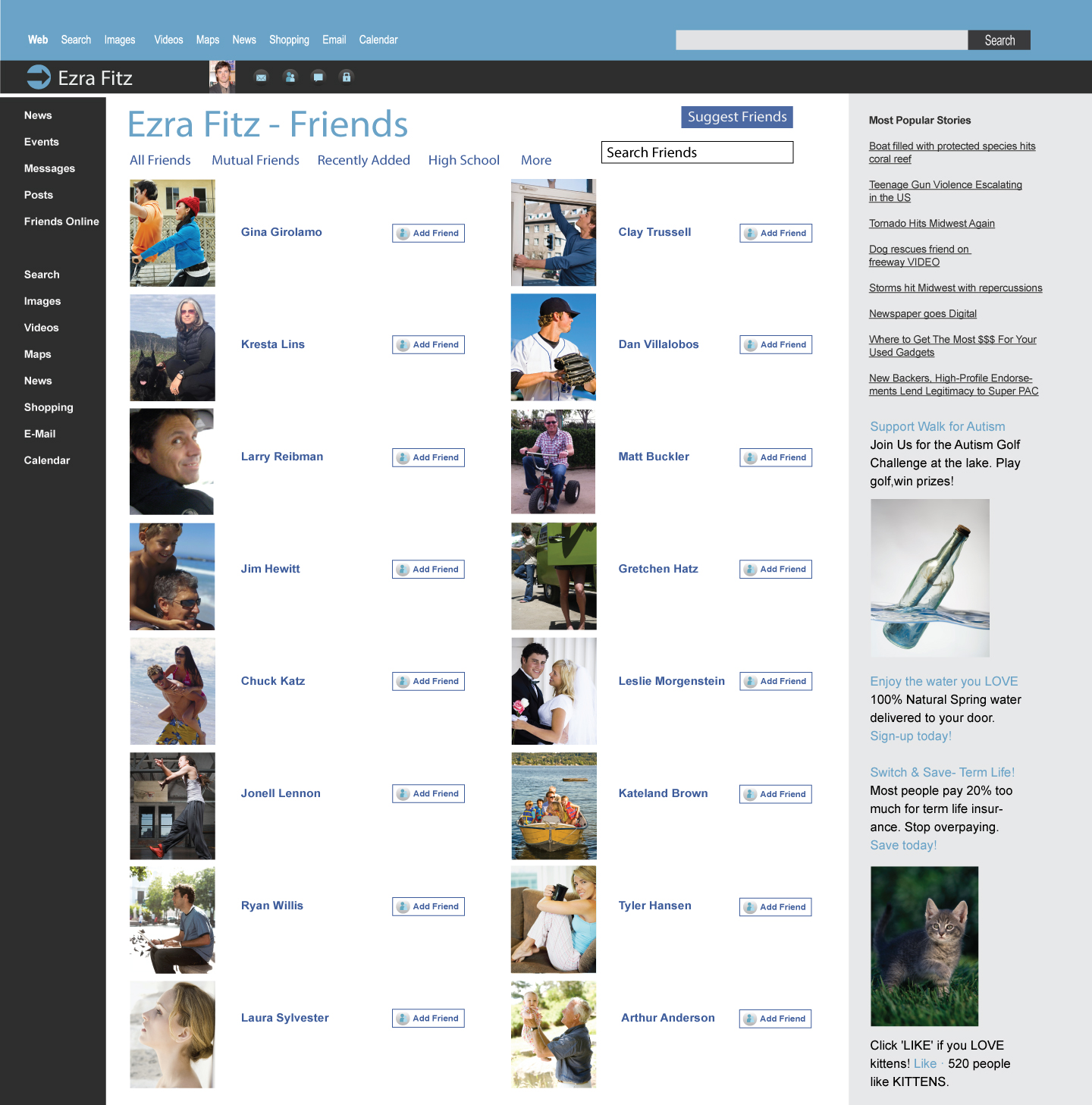Viewport: 1092px width, 1105px height.
Task: Open Dog rescues friend on freeway VIDEO
Action: (920, 256)
